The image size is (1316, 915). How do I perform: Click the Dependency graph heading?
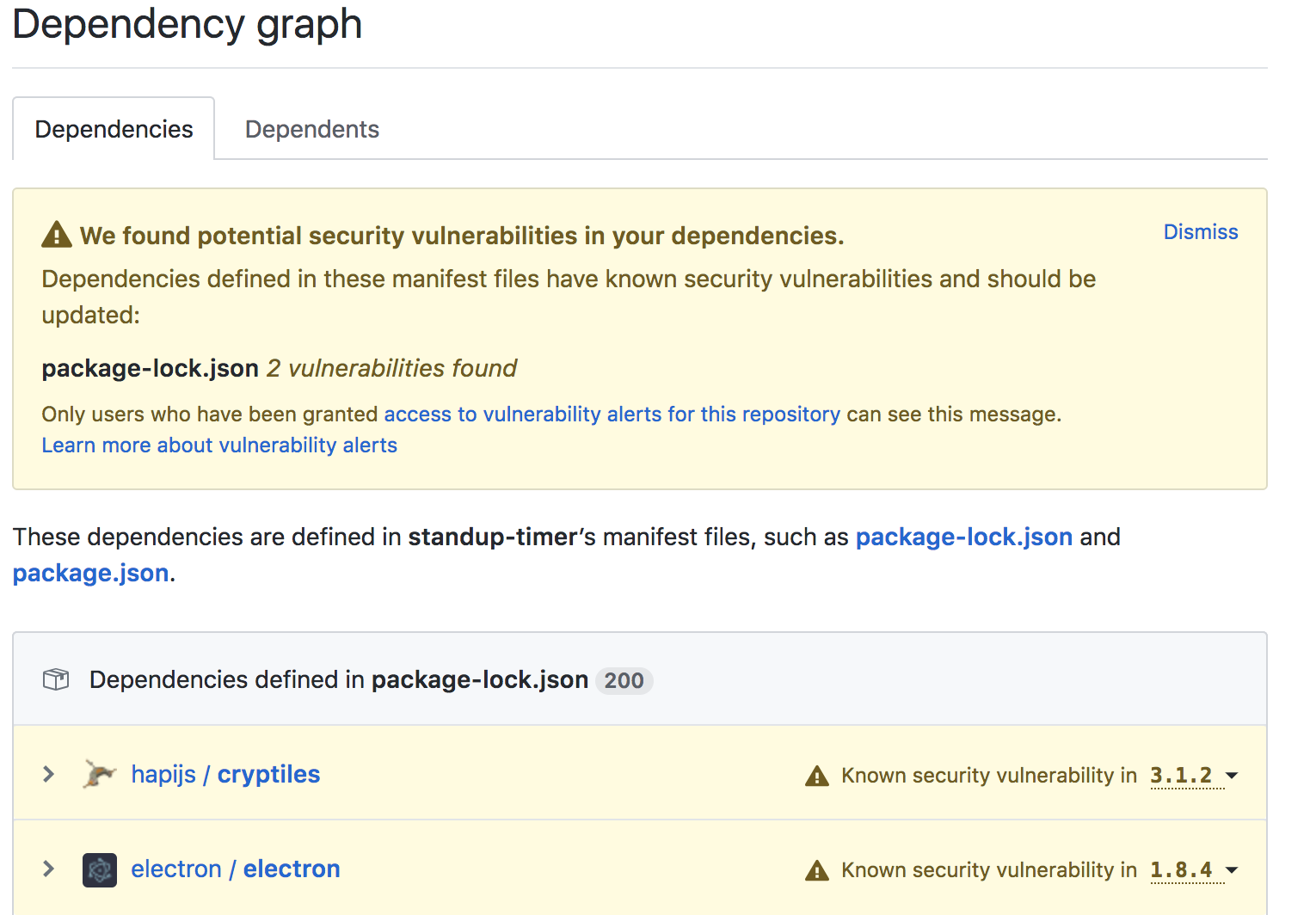187,24
